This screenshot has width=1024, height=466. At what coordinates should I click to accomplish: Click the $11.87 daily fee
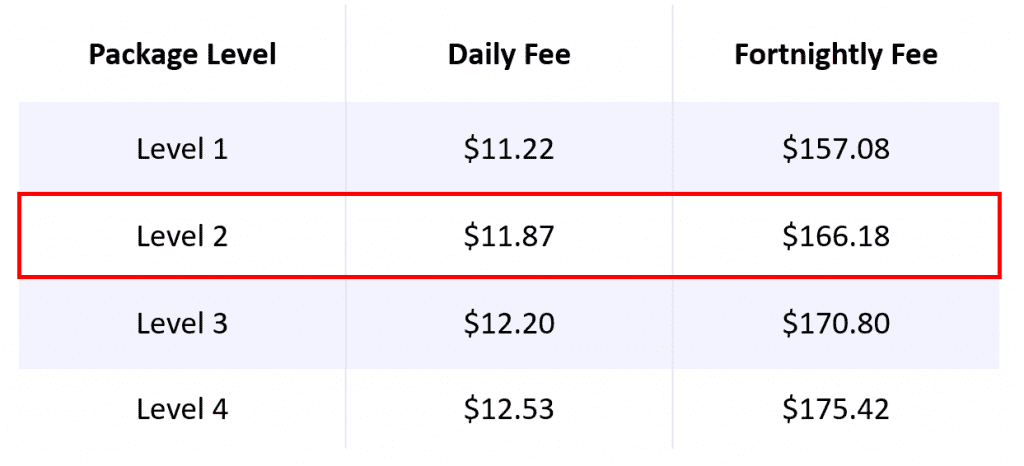pos(509,236)
